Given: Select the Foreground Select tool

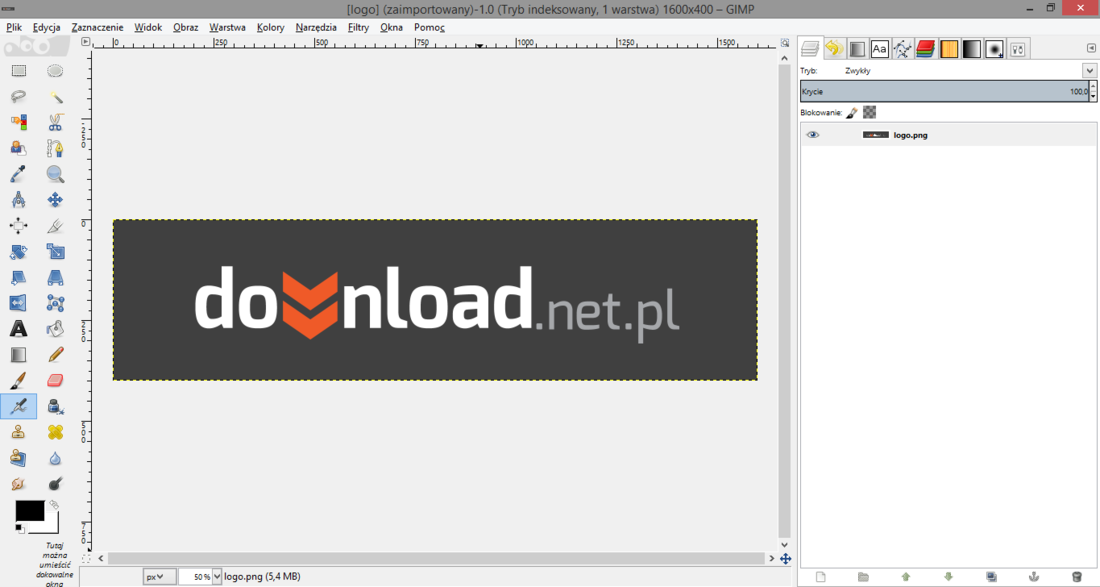Looking at the screenshot, I should pos(18,148).
